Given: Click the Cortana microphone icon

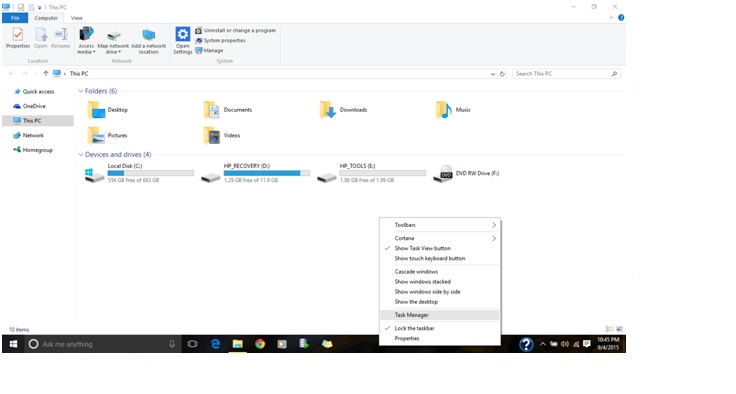Looking at the screenshot, I should click(172, 344).
